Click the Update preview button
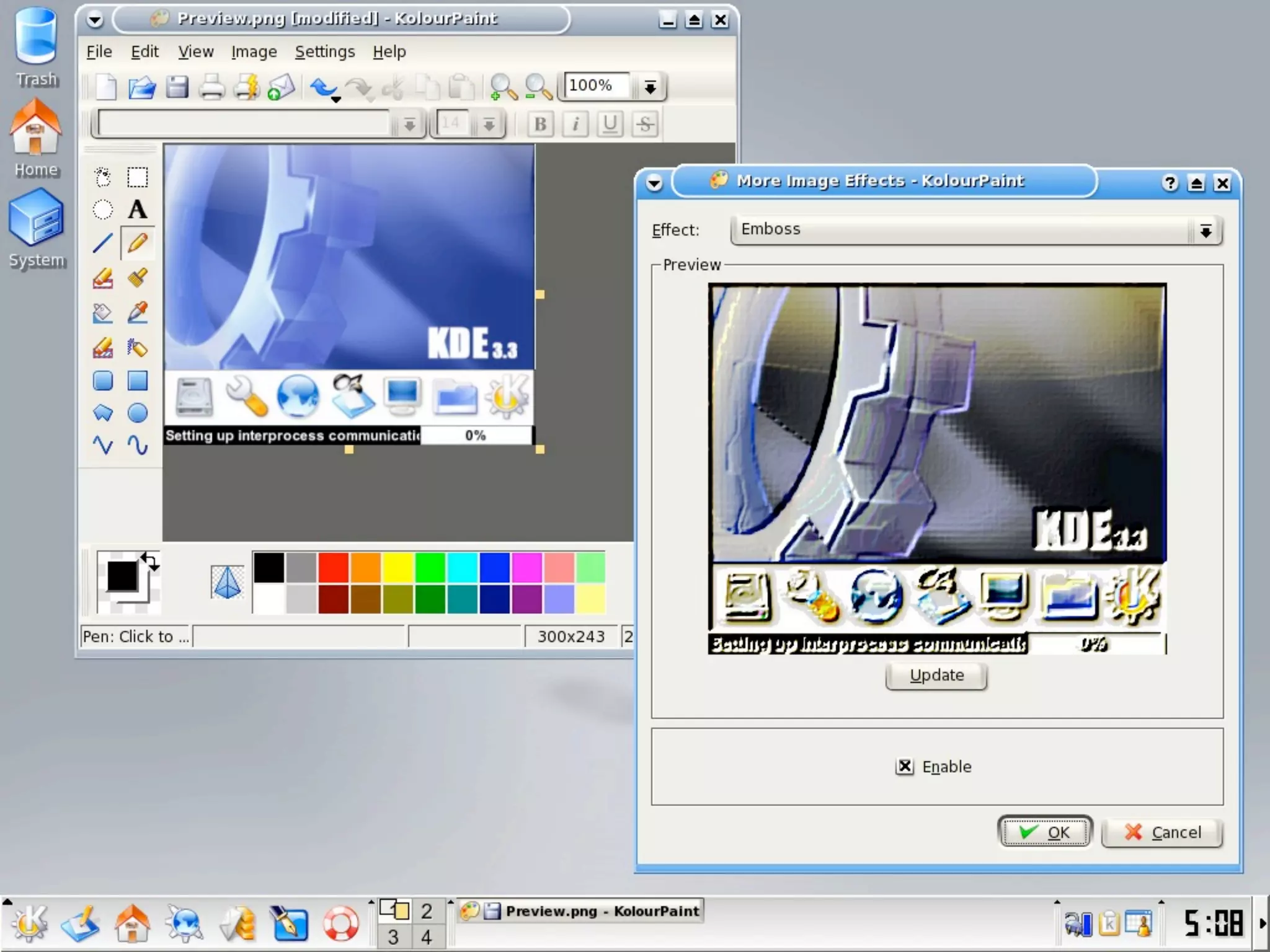Image resolution: width=1270 pixels, height=952 pixels. click(936, 676)
